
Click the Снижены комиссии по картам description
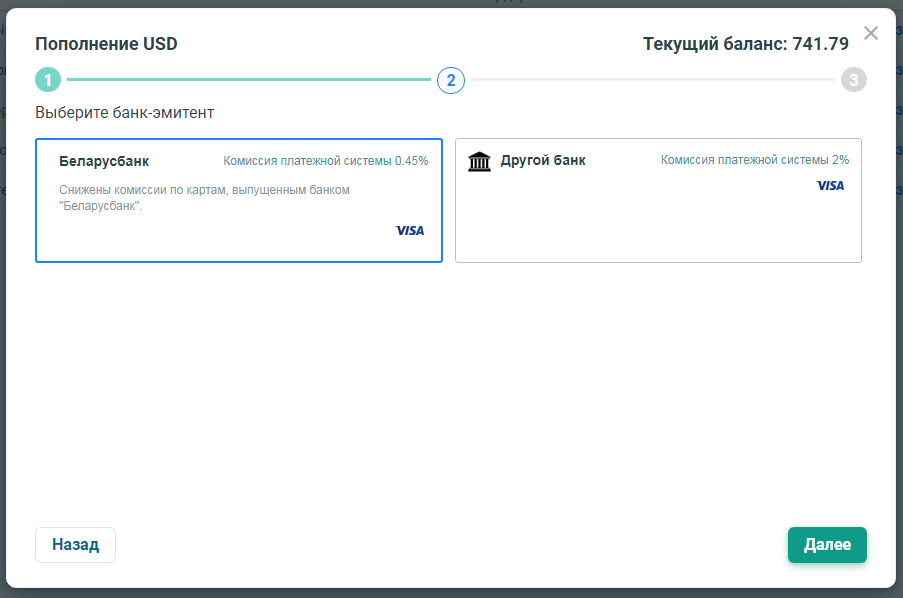coord(204,198)
